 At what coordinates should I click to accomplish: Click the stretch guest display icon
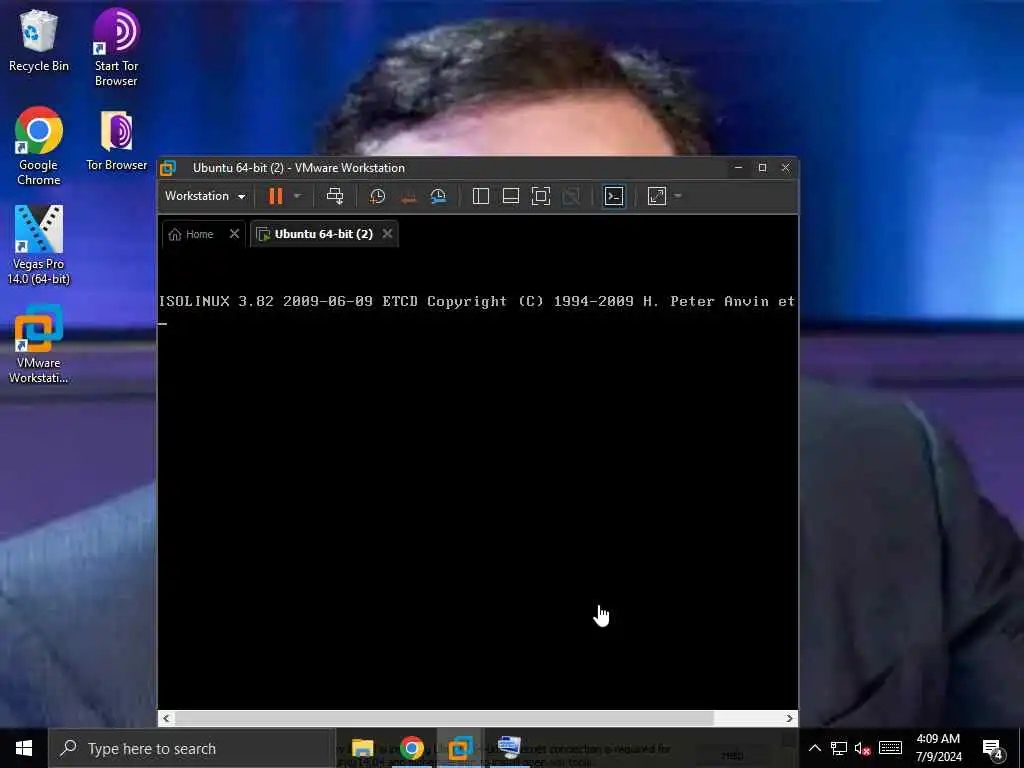(x=657, y=196)
